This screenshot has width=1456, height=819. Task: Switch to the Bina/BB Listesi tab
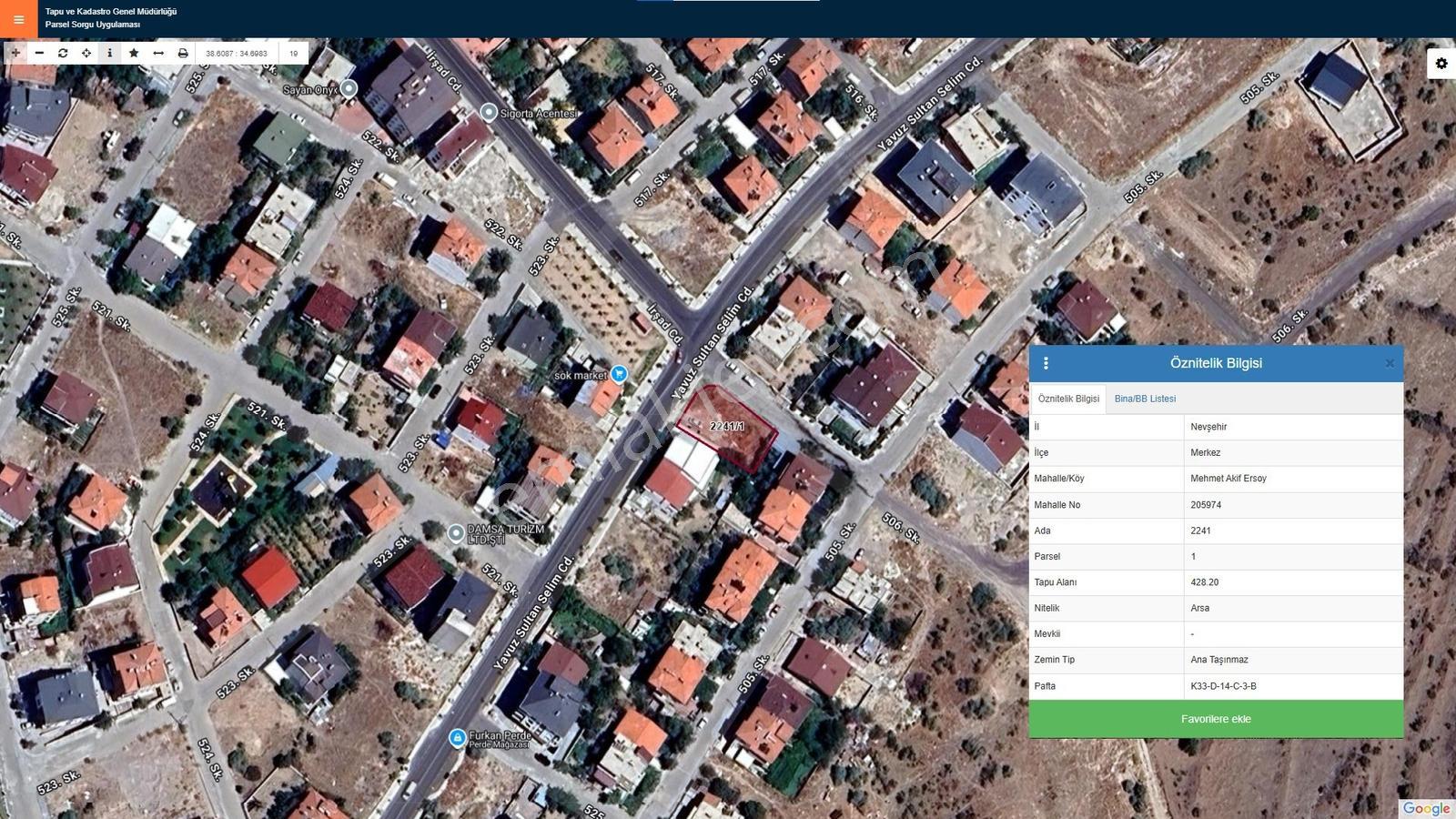[x=1145, y=399]
